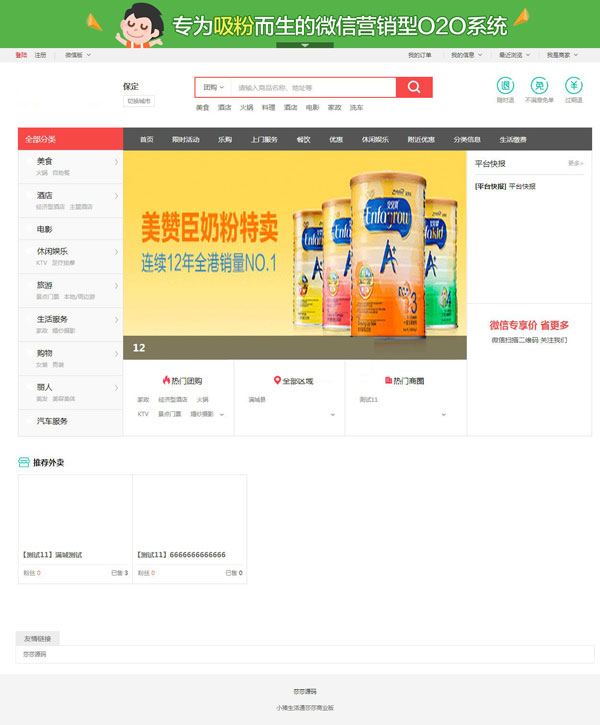Open the 团购 search type dropdown

pyautogui.click(x=214, y=87)
